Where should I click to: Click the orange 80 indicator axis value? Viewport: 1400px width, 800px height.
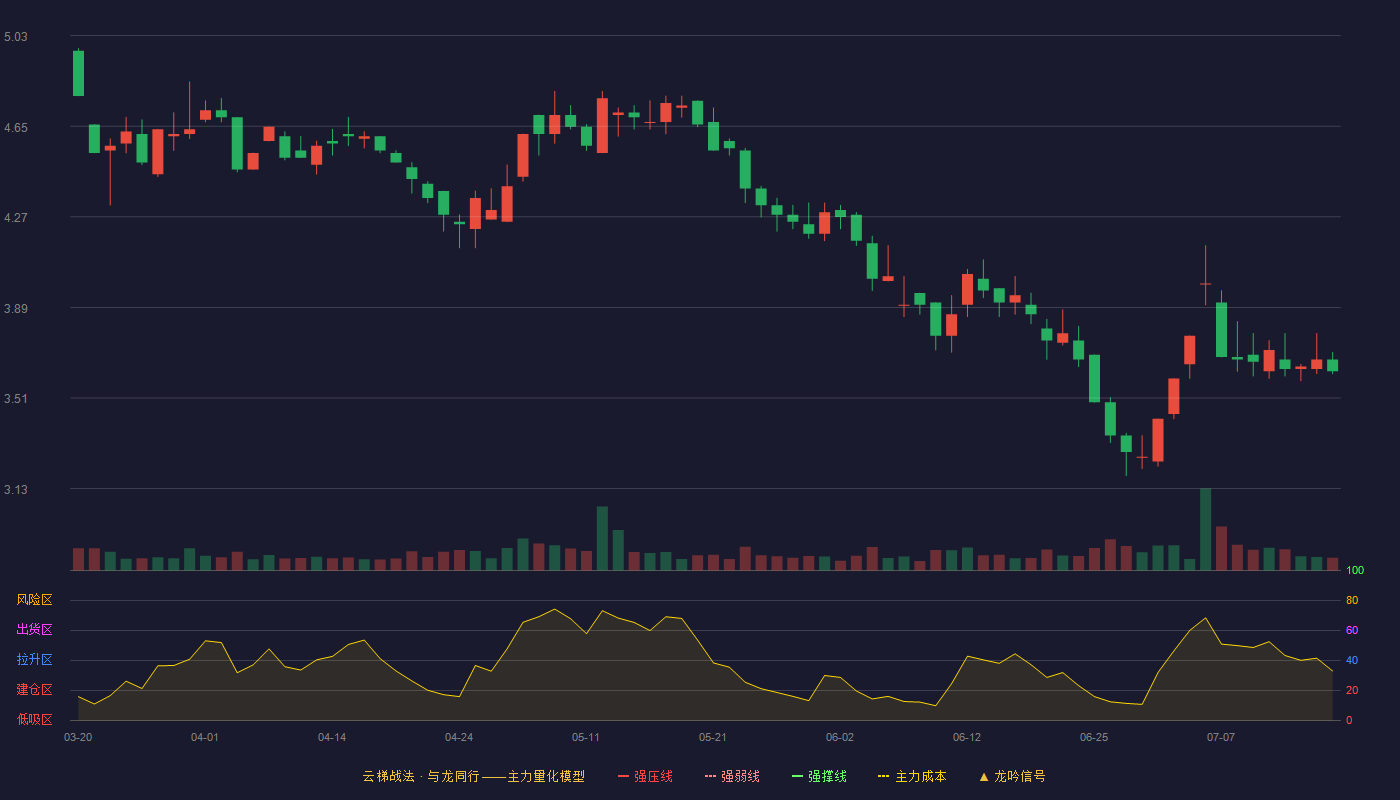(x=1352, y=600)
